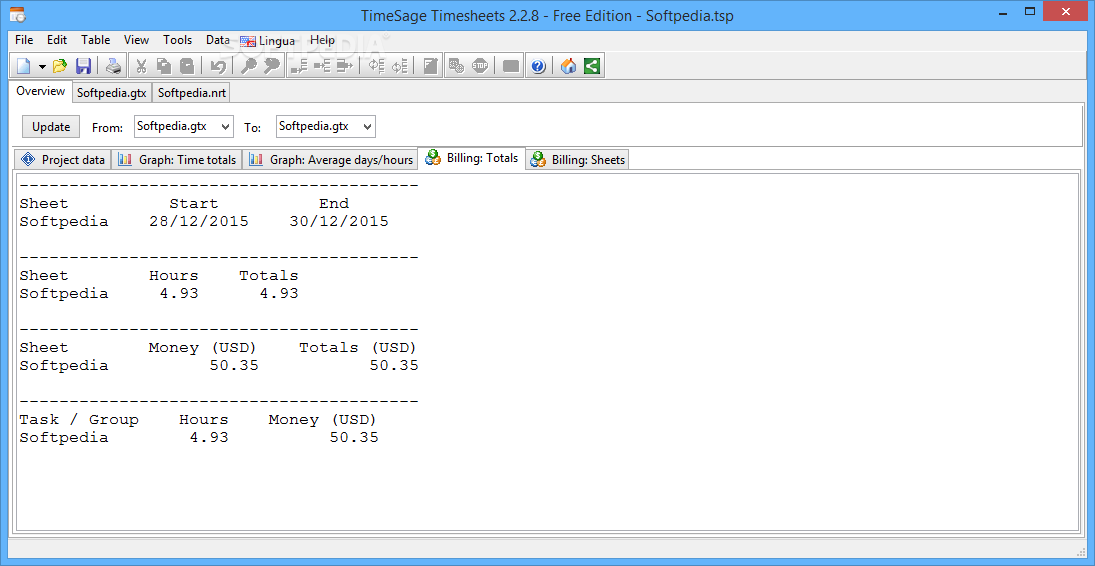
Task: Switch to the Softpedia.nrt tab
Action: click(191, 93)
